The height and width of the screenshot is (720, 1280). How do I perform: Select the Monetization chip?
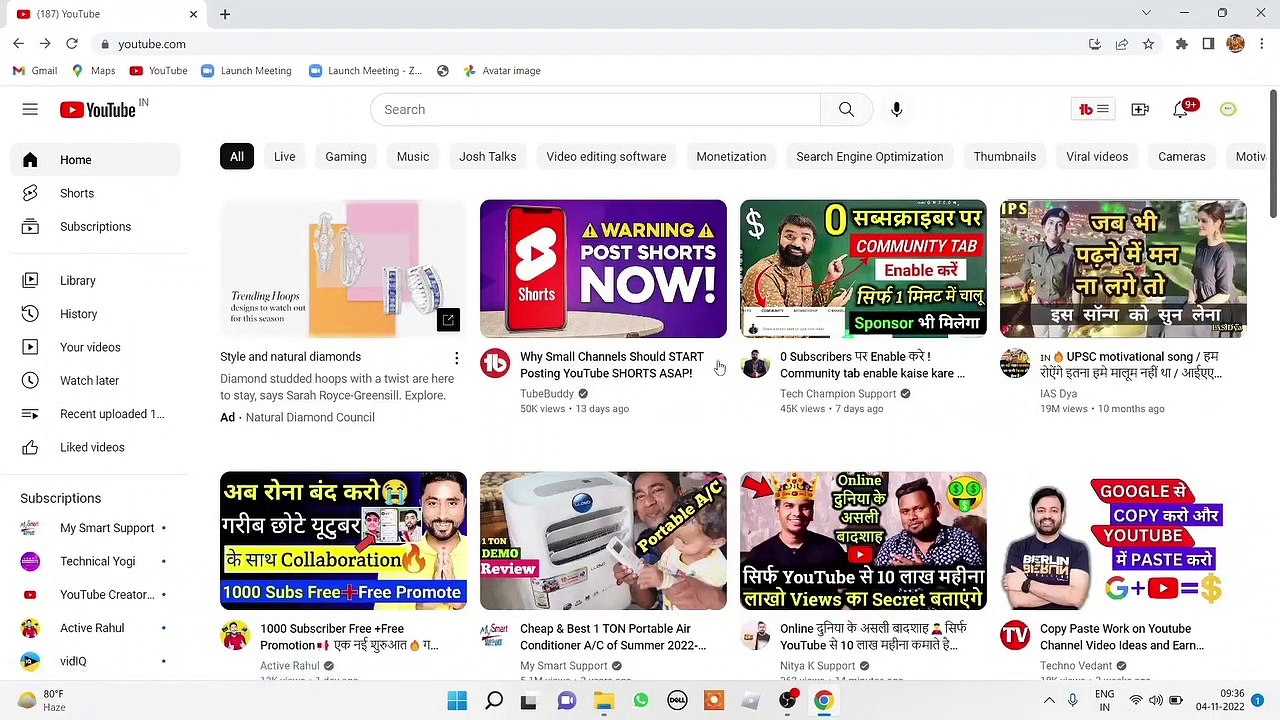click(x=731, y=157)
